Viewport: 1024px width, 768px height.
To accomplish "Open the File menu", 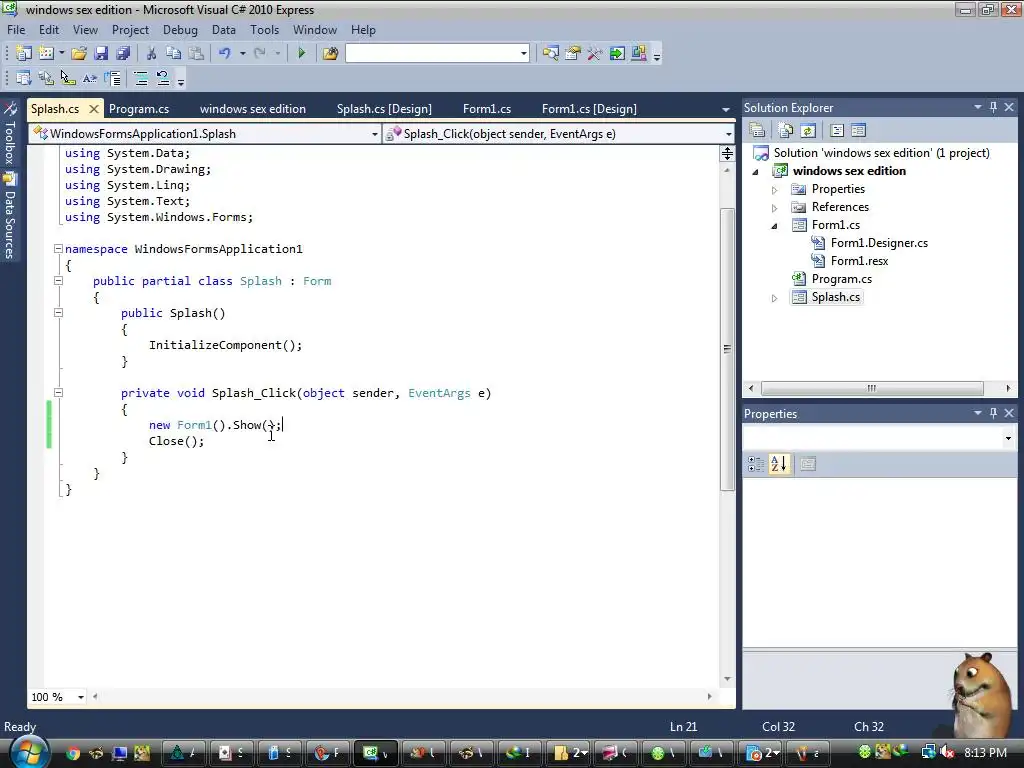I will click(16, 30).
